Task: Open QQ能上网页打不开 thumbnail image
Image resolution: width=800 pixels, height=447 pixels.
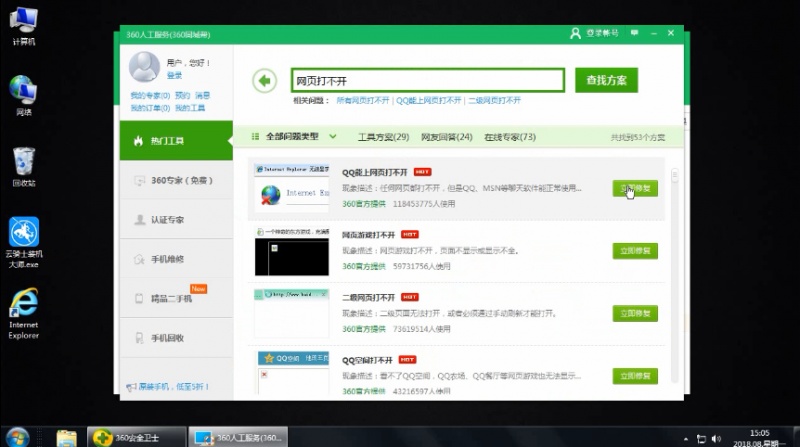Action: point(292,187)
